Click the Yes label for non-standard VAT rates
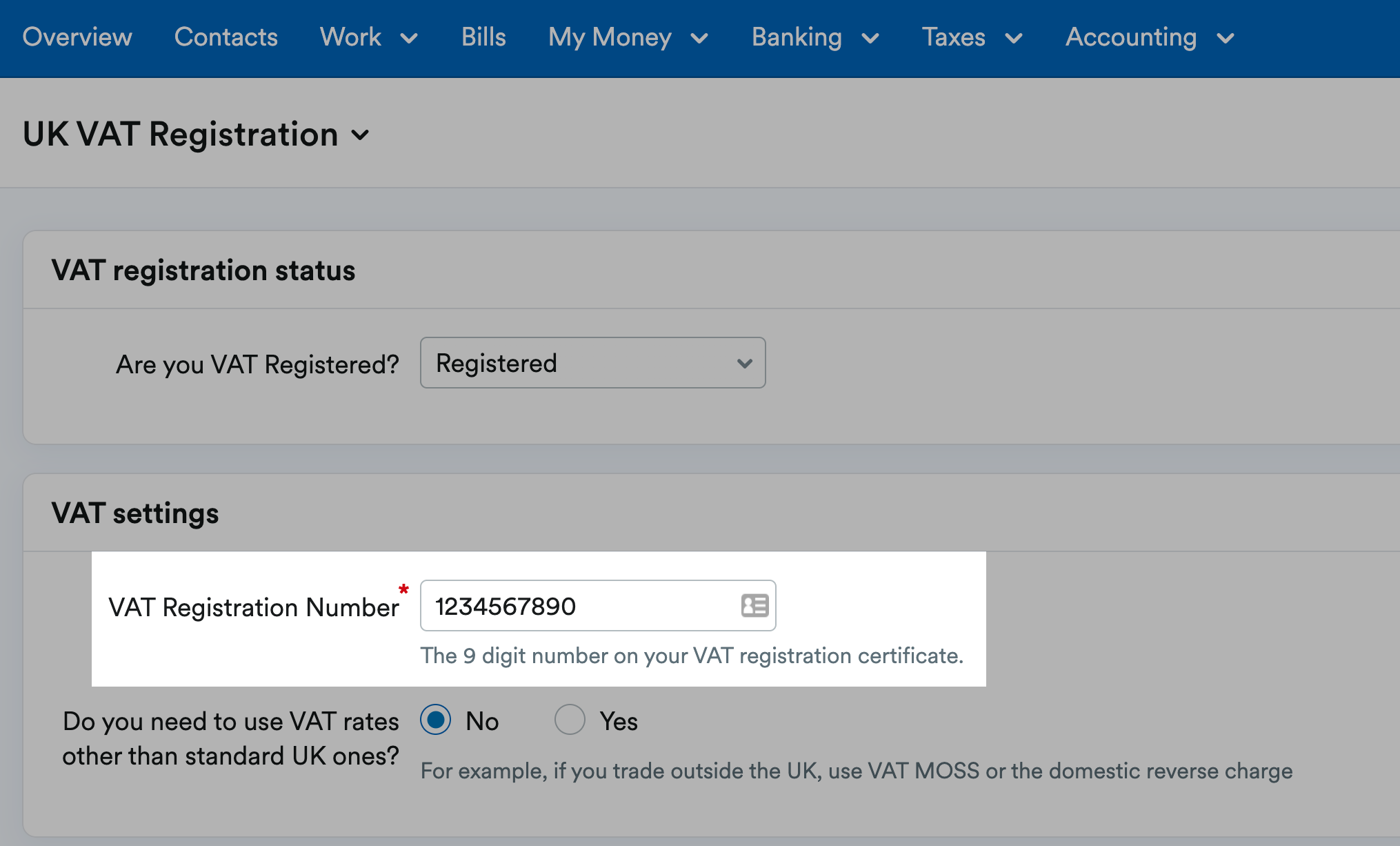 (x=619, y=722)
